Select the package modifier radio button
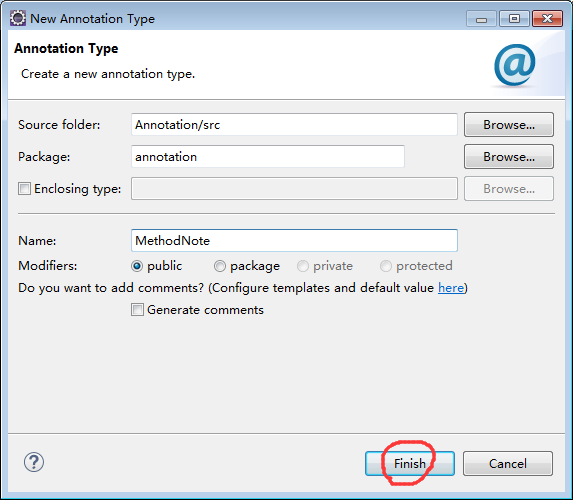 [220, 266]
